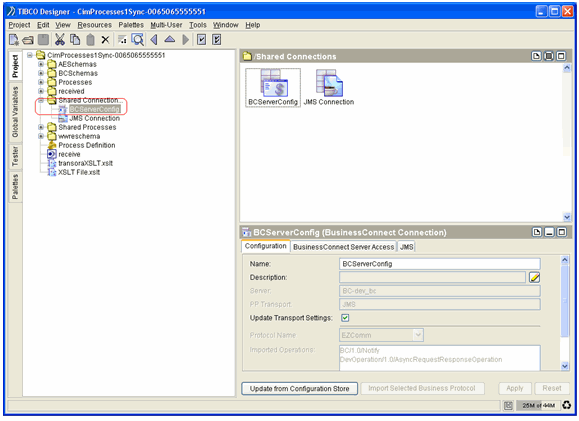
Task: Expand the Shared Processes folder
Action: pos(41,127)
